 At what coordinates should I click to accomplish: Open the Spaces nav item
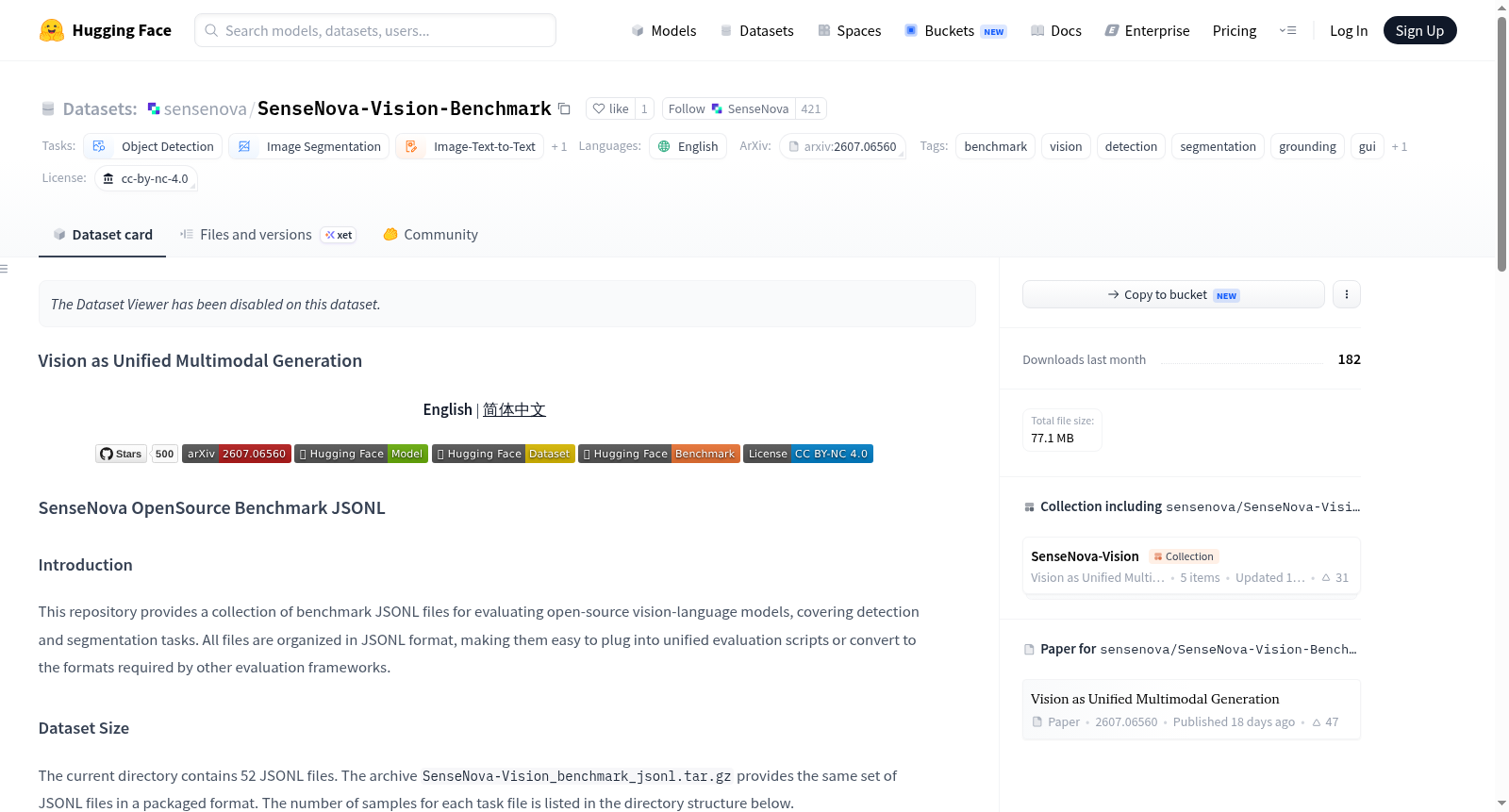click(x=849, y=30)
